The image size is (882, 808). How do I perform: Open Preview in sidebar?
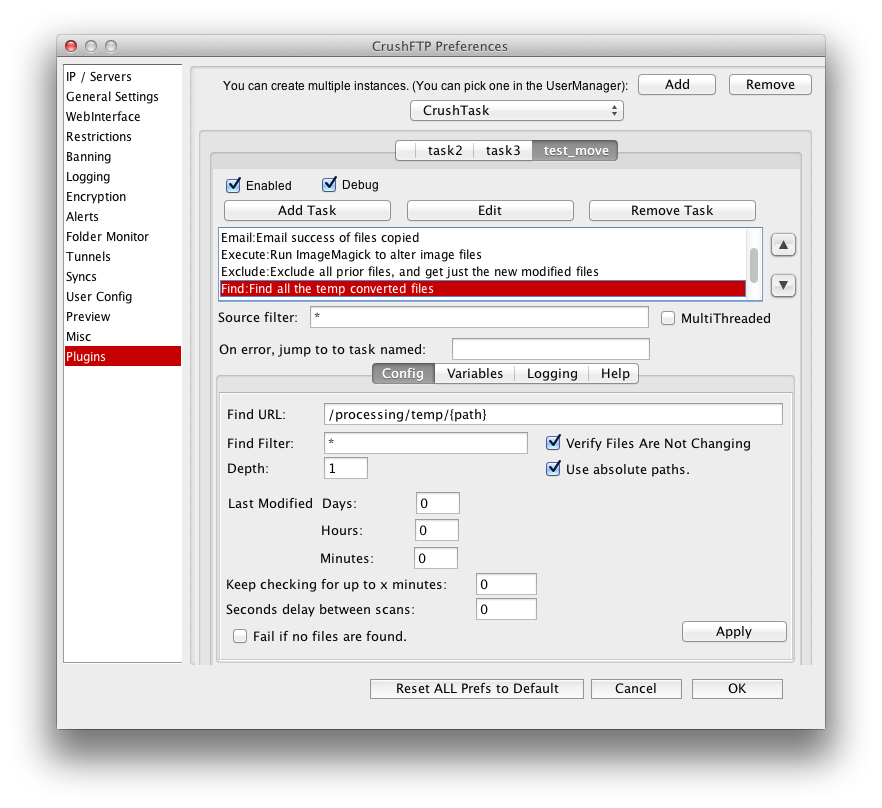pyautogui.click(x=123, y=316)
